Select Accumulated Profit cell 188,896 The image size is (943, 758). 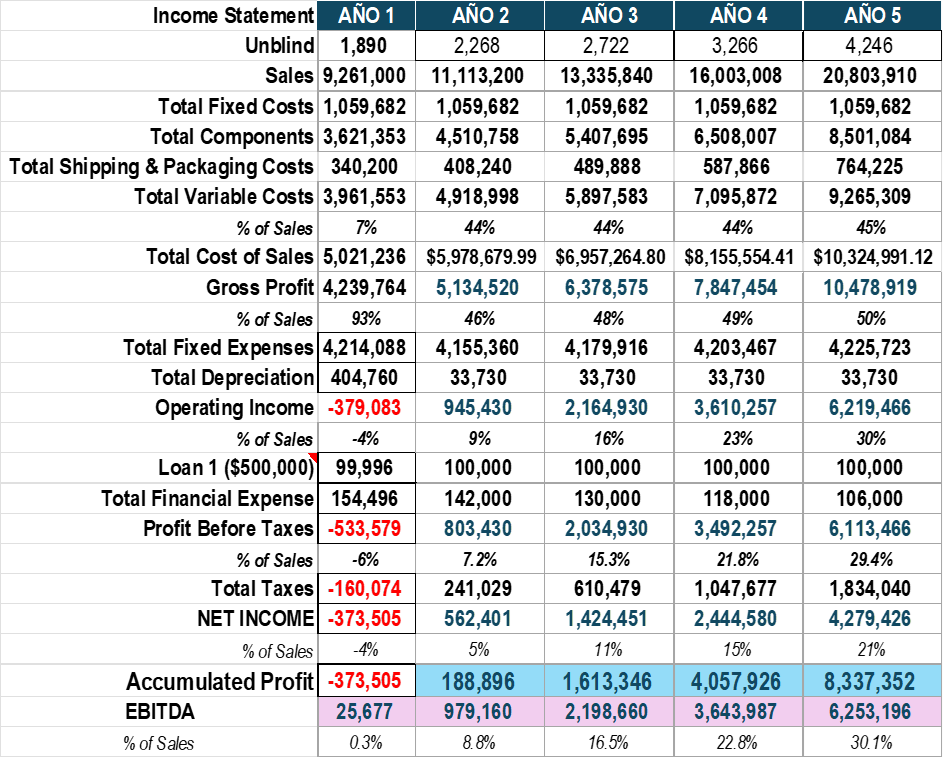tap(480, 681)
